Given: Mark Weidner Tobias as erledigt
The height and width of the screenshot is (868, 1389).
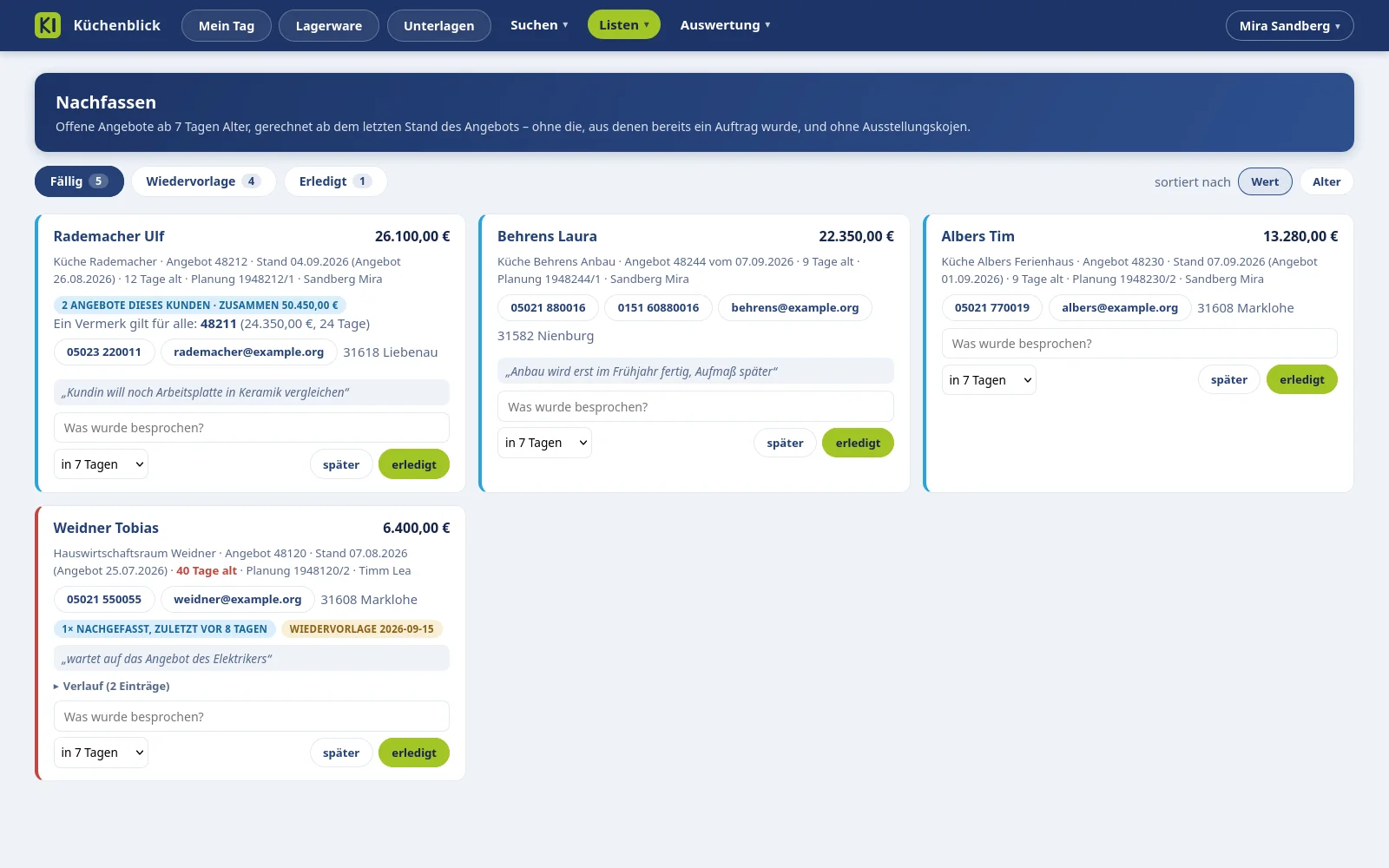Looking at the screenshot, I should point(414,753).
